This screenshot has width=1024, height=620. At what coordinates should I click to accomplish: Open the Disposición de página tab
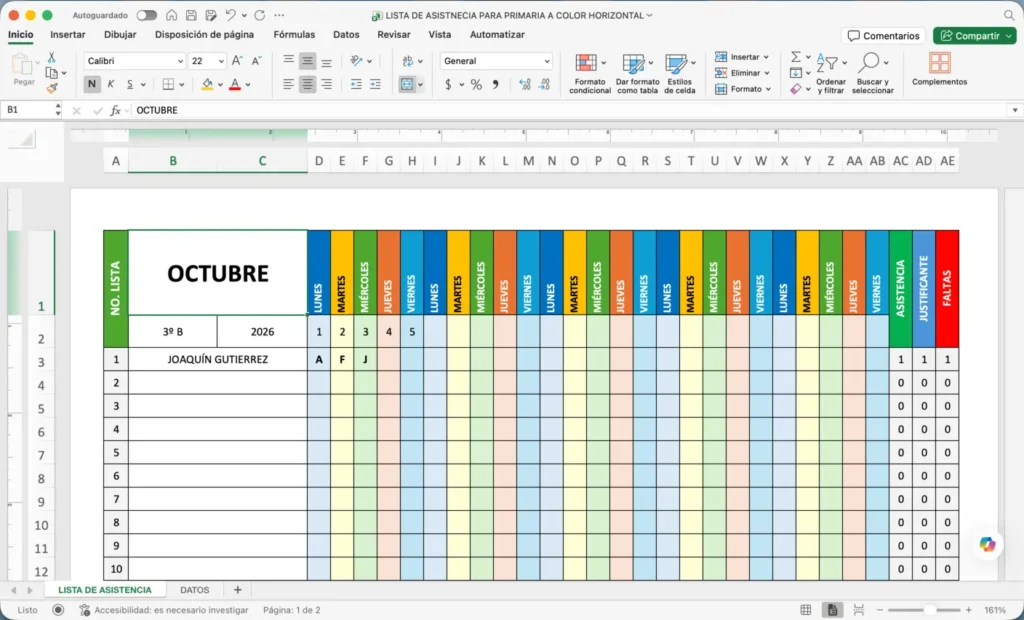click(204, 35)
